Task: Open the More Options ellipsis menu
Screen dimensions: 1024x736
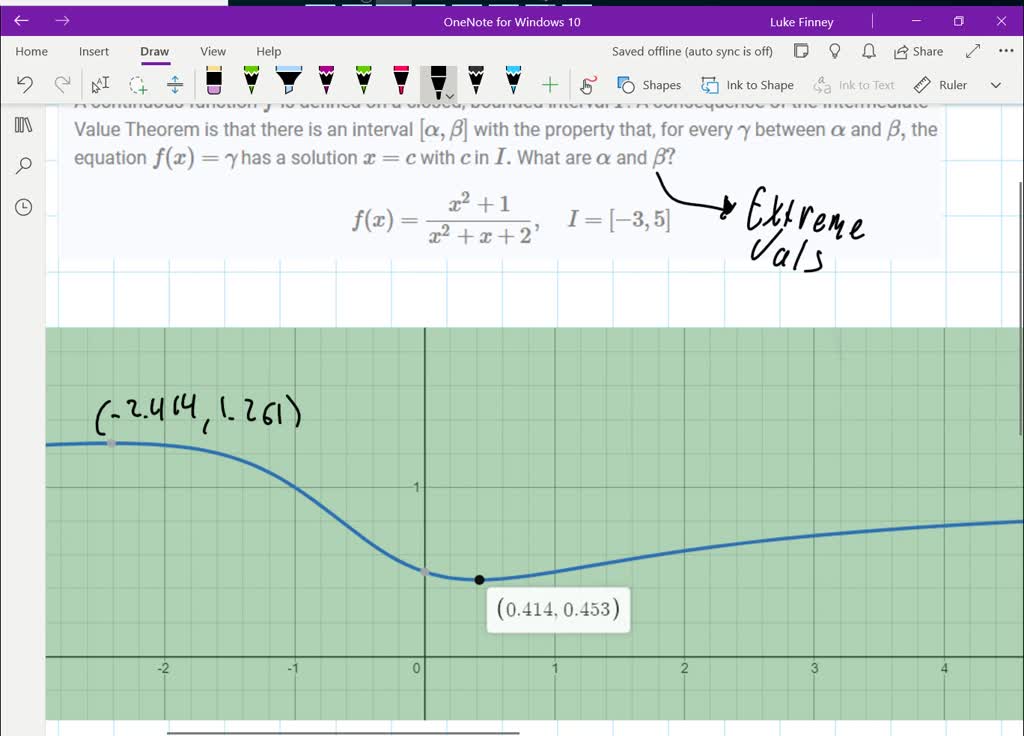Action: pyautogui.click(x=1005, y=50)
